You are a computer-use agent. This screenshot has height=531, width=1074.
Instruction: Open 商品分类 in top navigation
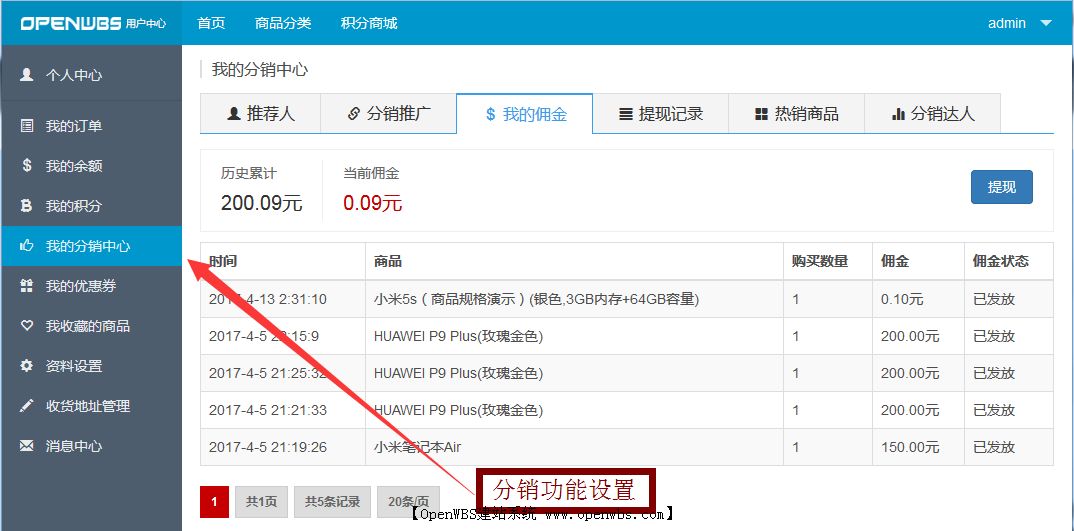tap(283, 23)
